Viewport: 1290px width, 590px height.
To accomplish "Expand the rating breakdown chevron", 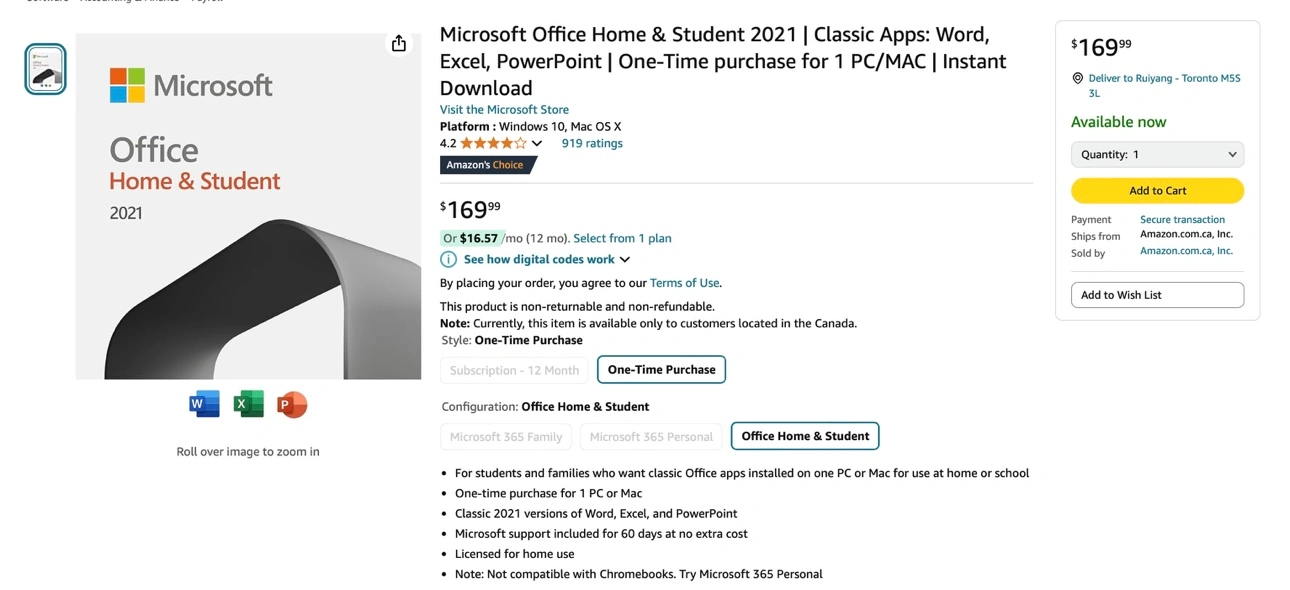I will (537, 144).
